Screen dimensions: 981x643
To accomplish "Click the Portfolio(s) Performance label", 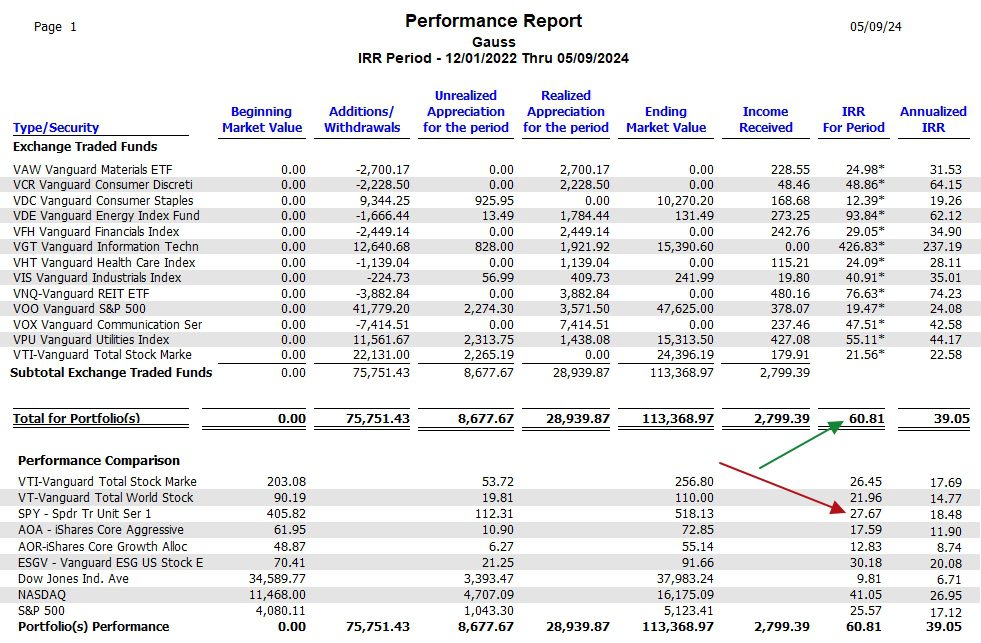I will click(94, 627).
